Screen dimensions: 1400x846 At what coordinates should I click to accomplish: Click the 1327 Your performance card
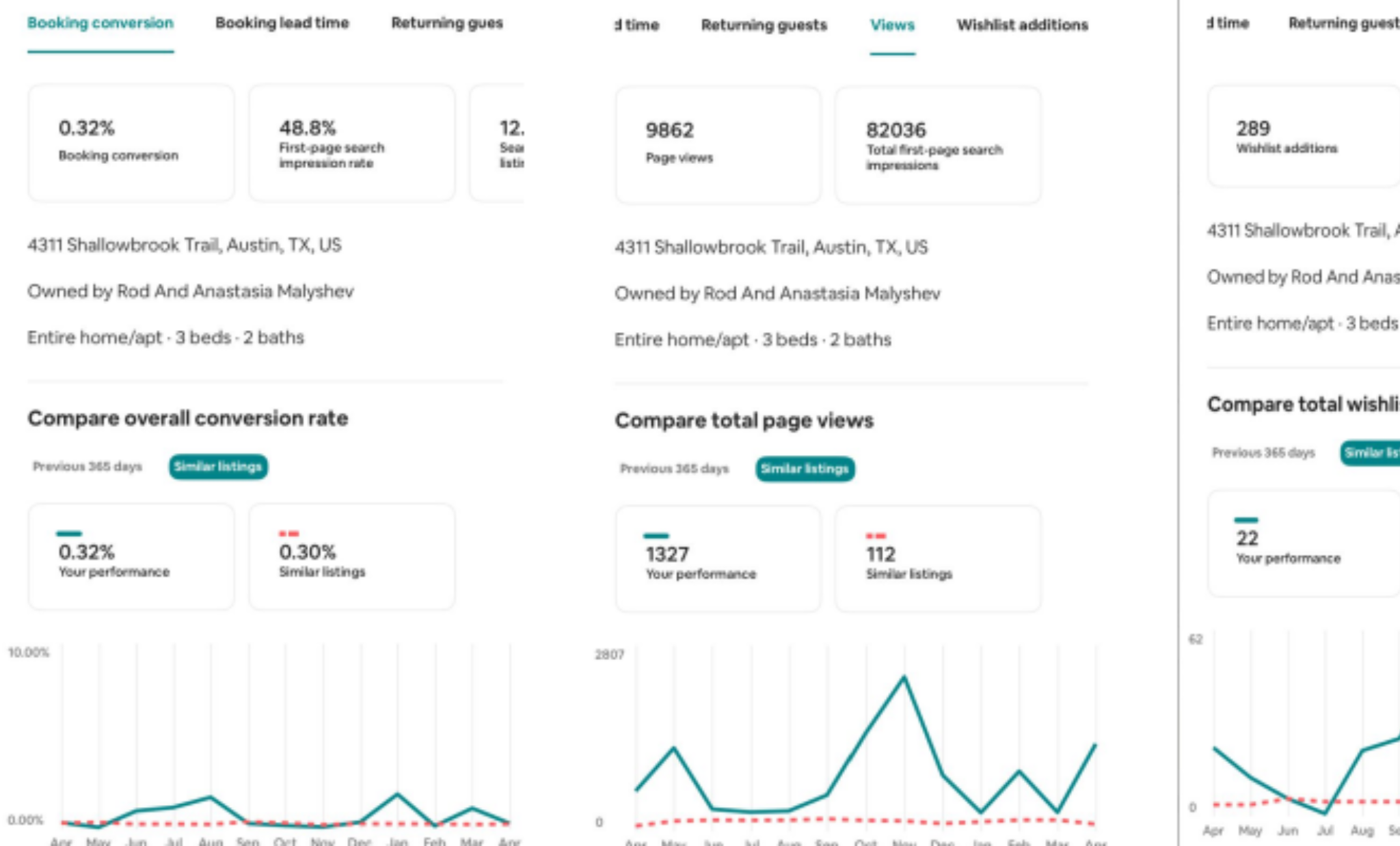[x=718, y=559]
